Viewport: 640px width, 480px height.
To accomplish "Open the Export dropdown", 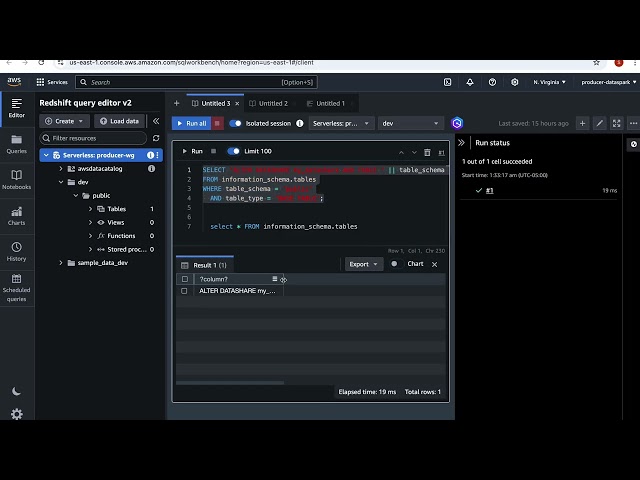I will click(x=363, y=264).
